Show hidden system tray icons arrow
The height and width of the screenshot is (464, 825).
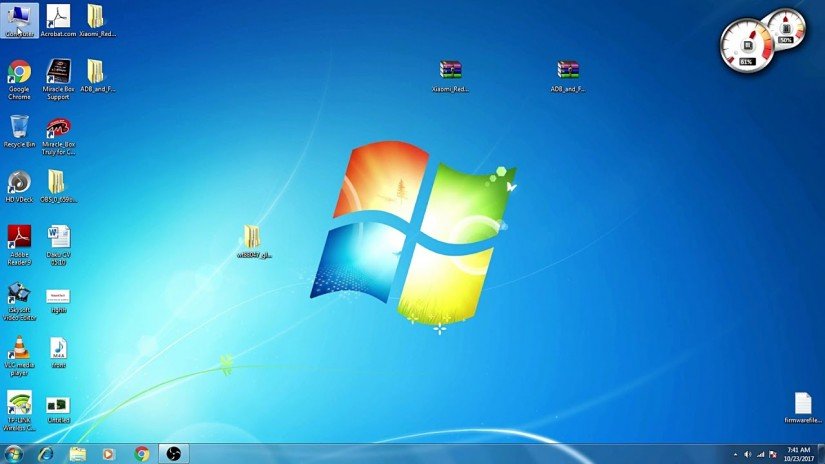tap(735, 455)
